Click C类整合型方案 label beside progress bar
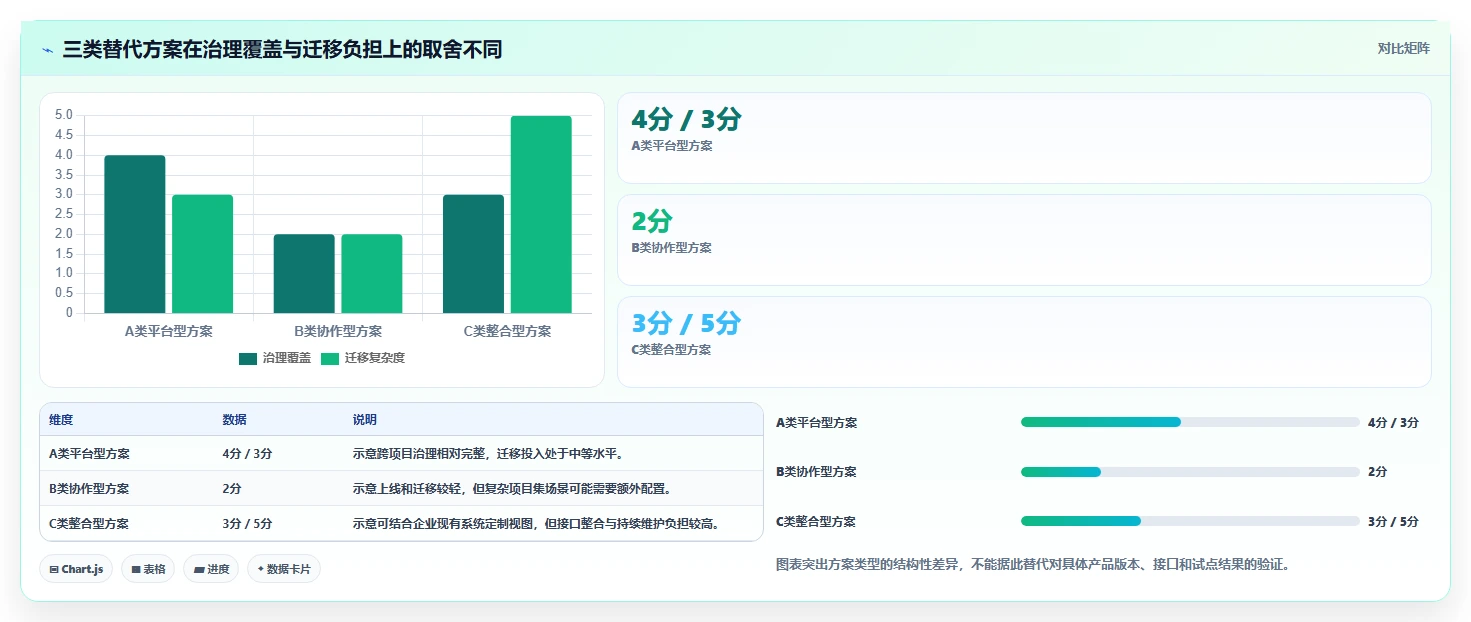This screenshot has width=1471, height=622. (817, 522)
